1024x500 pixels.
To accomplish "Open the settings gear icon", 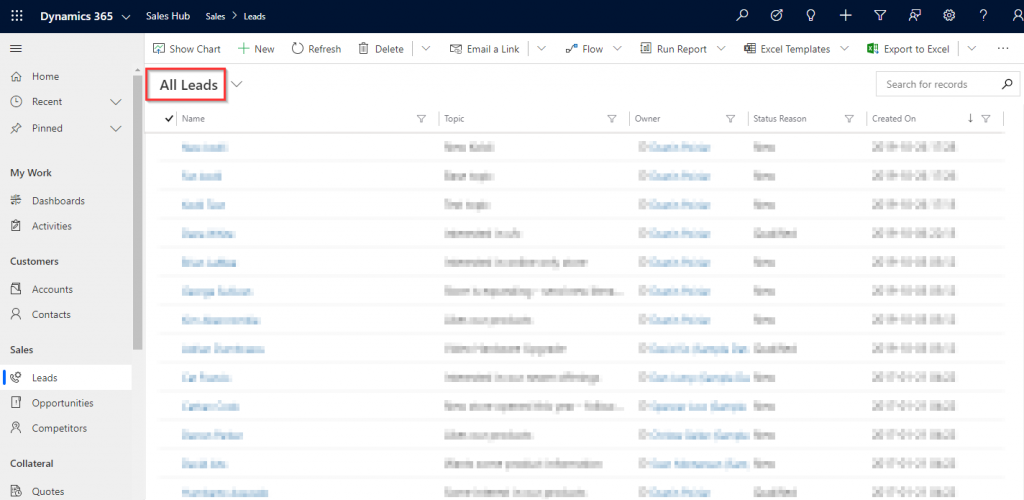I will pyautogui.click(x=950, y=16).
